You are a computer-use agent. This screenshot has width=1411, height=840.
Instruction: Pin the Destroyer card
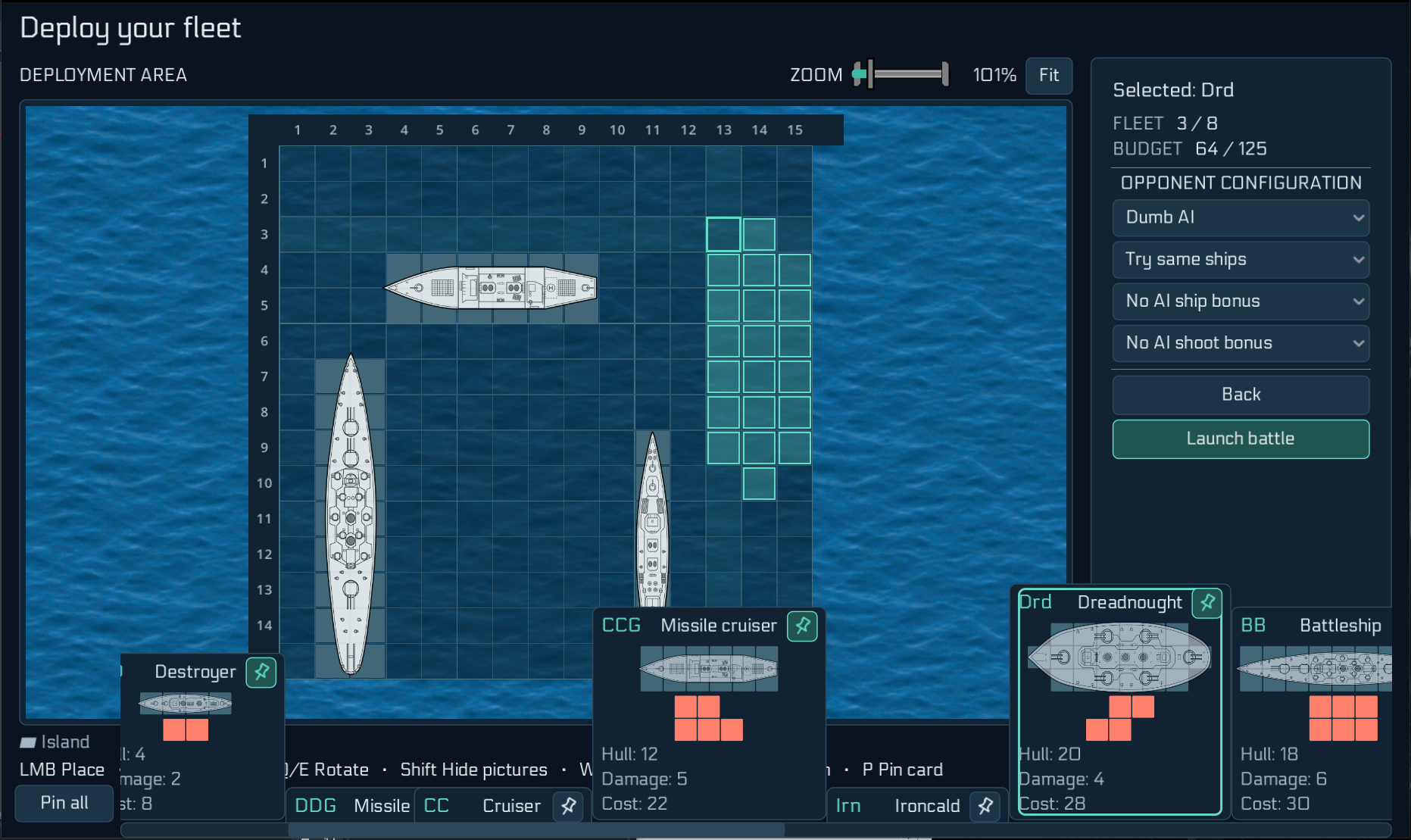point(261,672)
